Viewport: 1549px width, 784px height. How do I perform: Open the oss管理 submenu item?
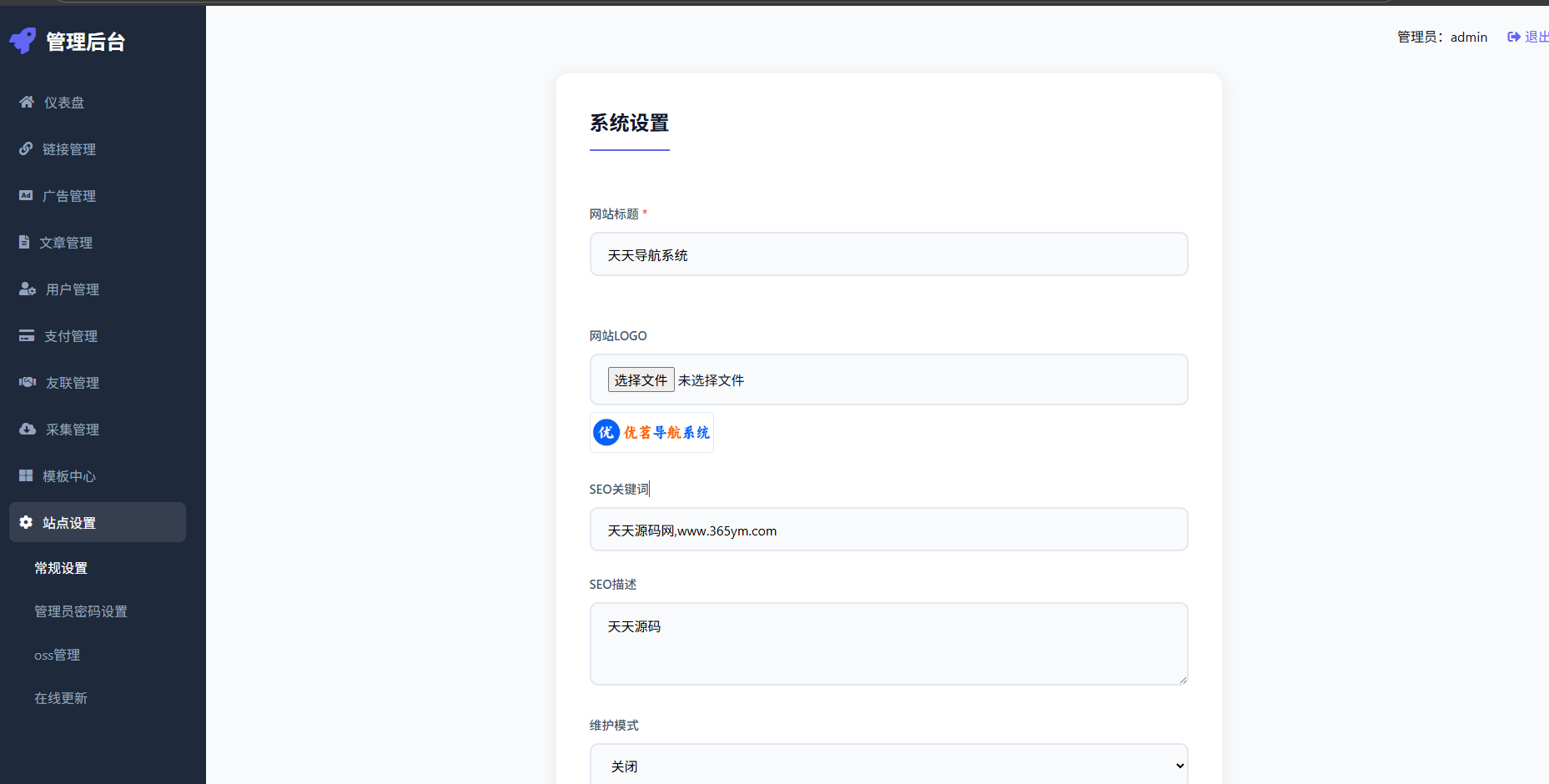point(58,655)
